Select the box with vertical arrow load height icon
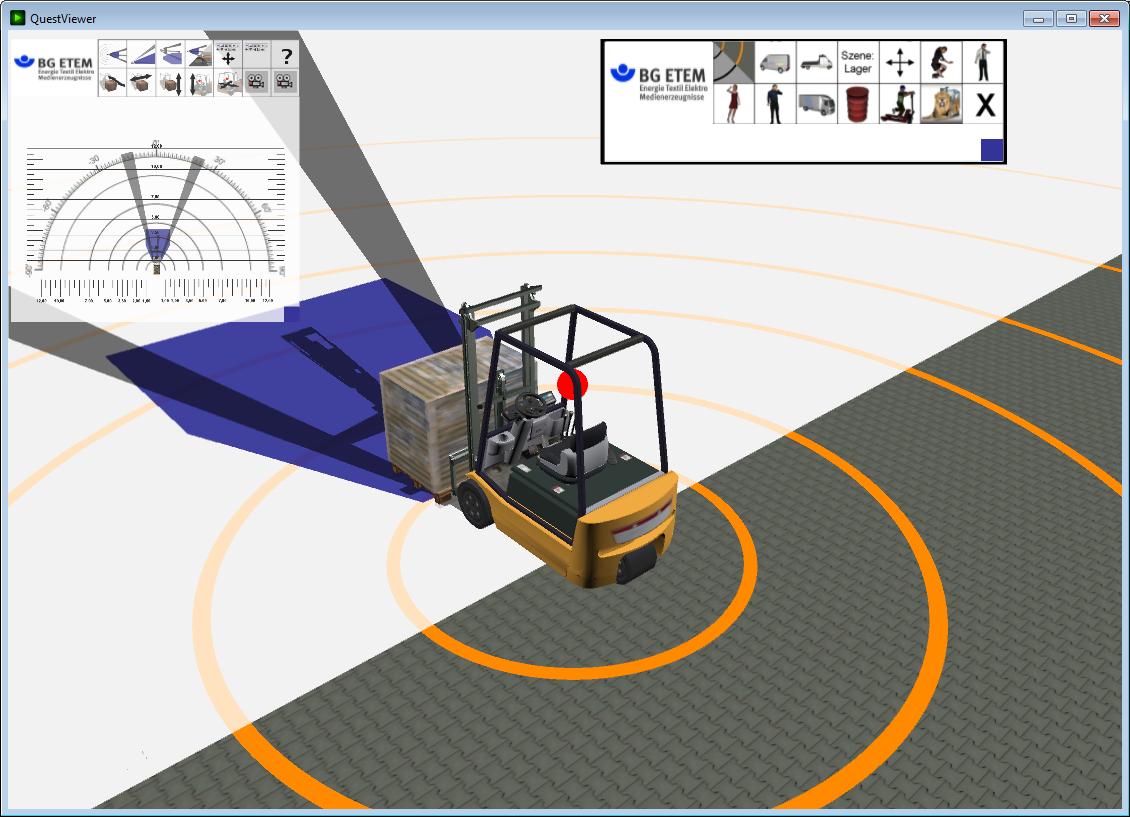1130x817 pixels. coord(170,83)
